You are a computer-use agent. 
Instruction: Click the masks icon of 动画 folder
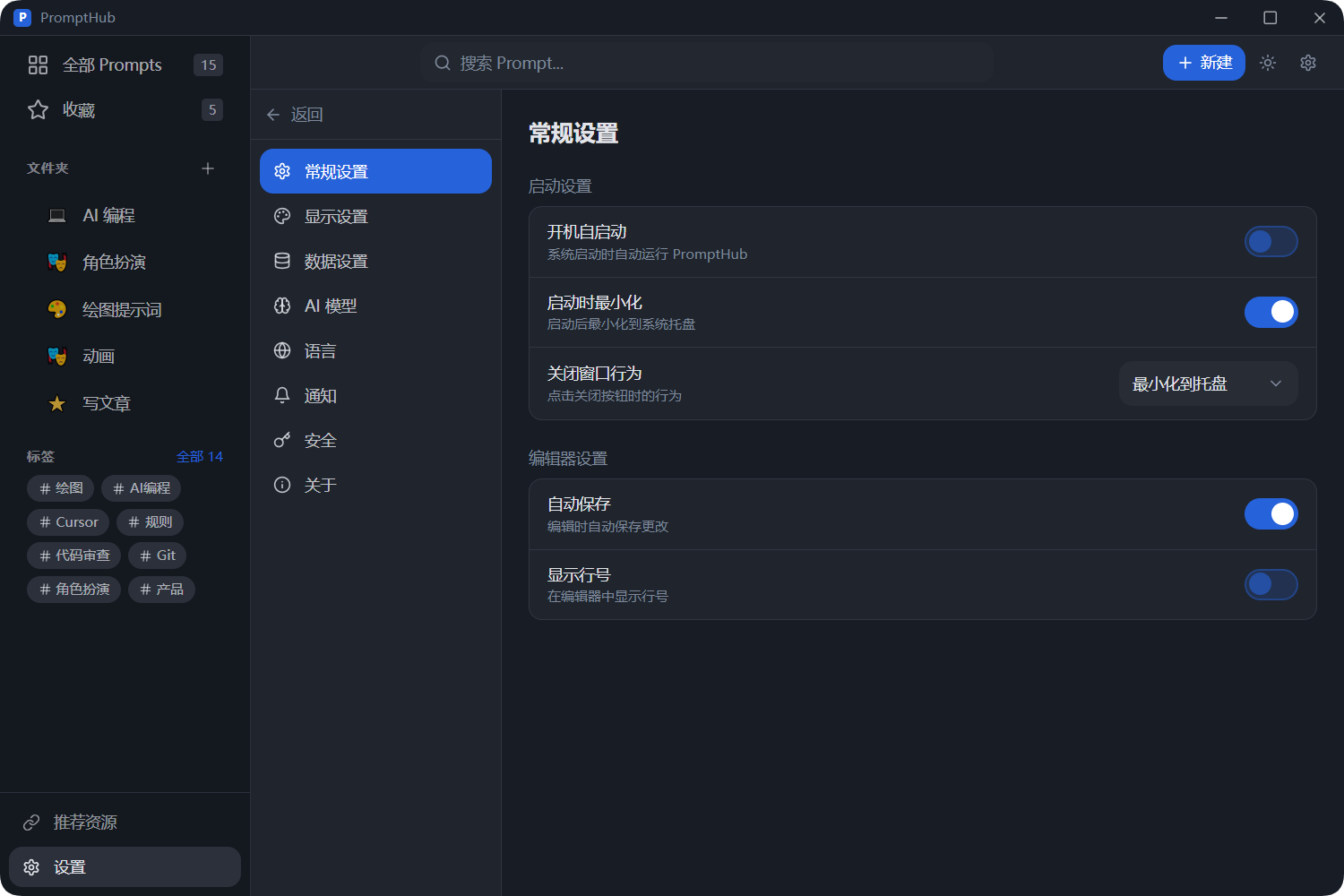[x=57, y=356]
